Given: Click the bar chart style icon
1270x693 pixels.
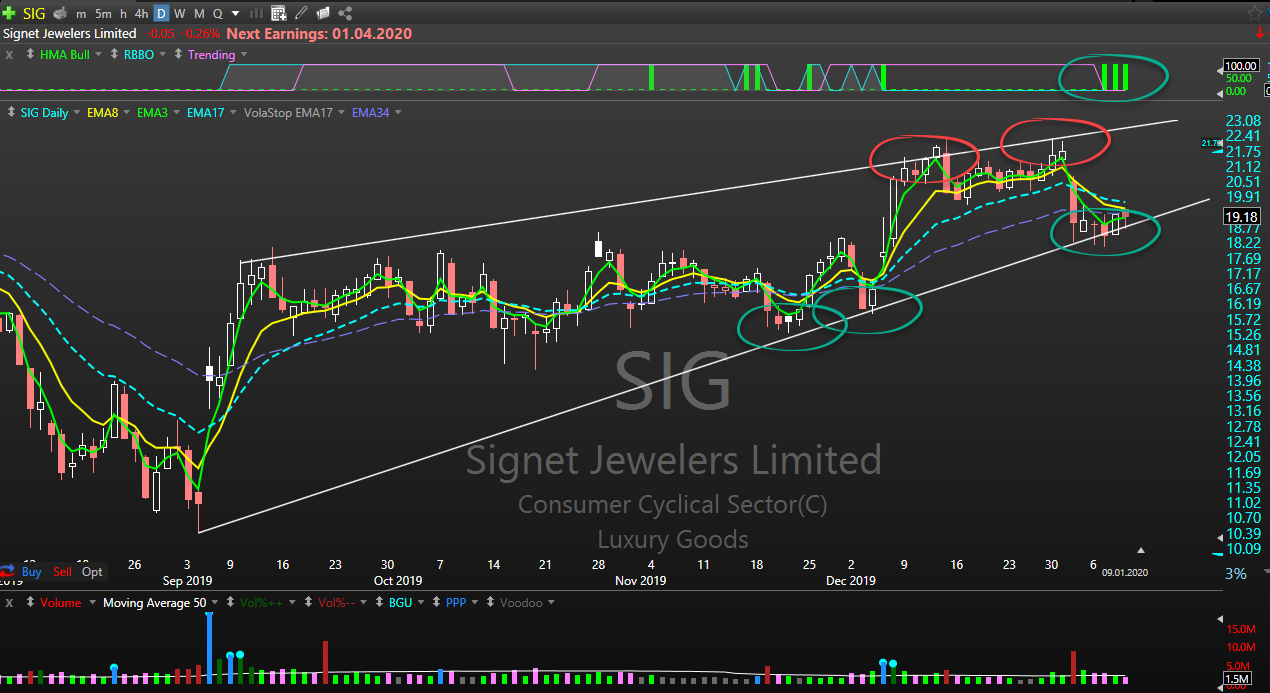Looking at the screenshot, I should [x=256, y=13].
